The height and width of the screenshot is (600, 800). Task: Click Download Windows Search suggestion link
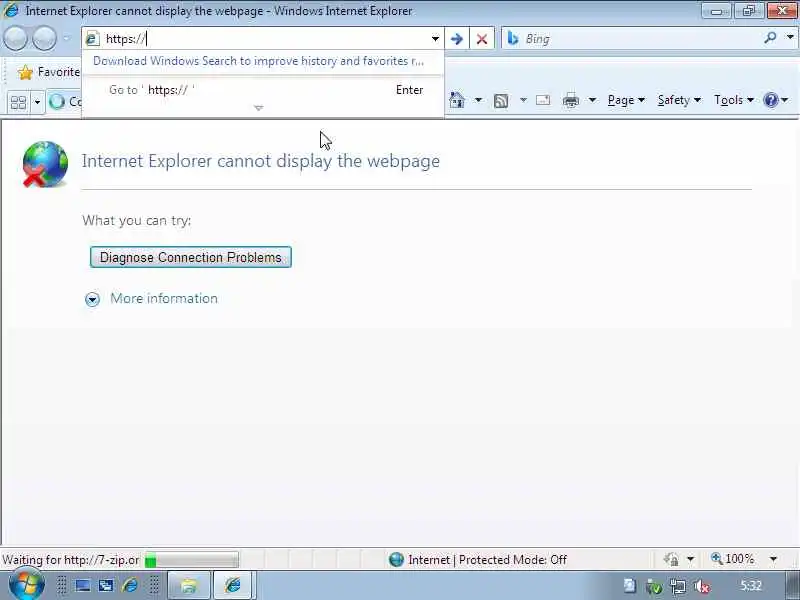coord(258,61)
